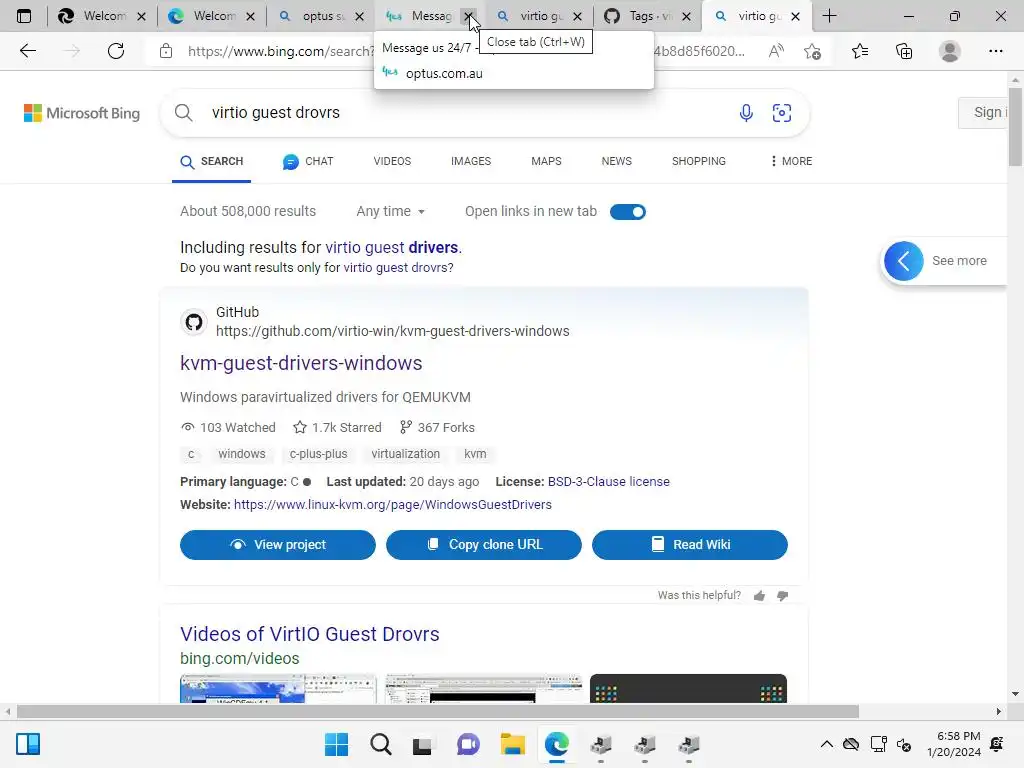Open Videos of VirtIO Guest Drovrs
This screenshot has width=1024, height=768.
(310, 634)
